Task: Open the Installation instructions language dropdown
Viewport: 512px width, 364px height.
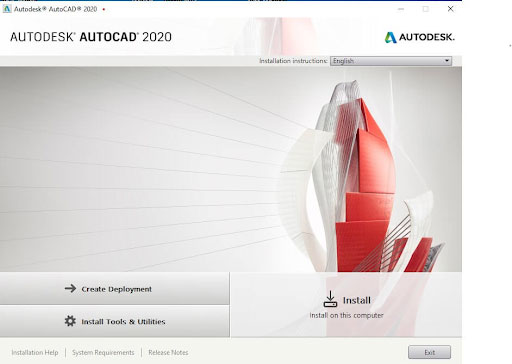Action: 391,61
